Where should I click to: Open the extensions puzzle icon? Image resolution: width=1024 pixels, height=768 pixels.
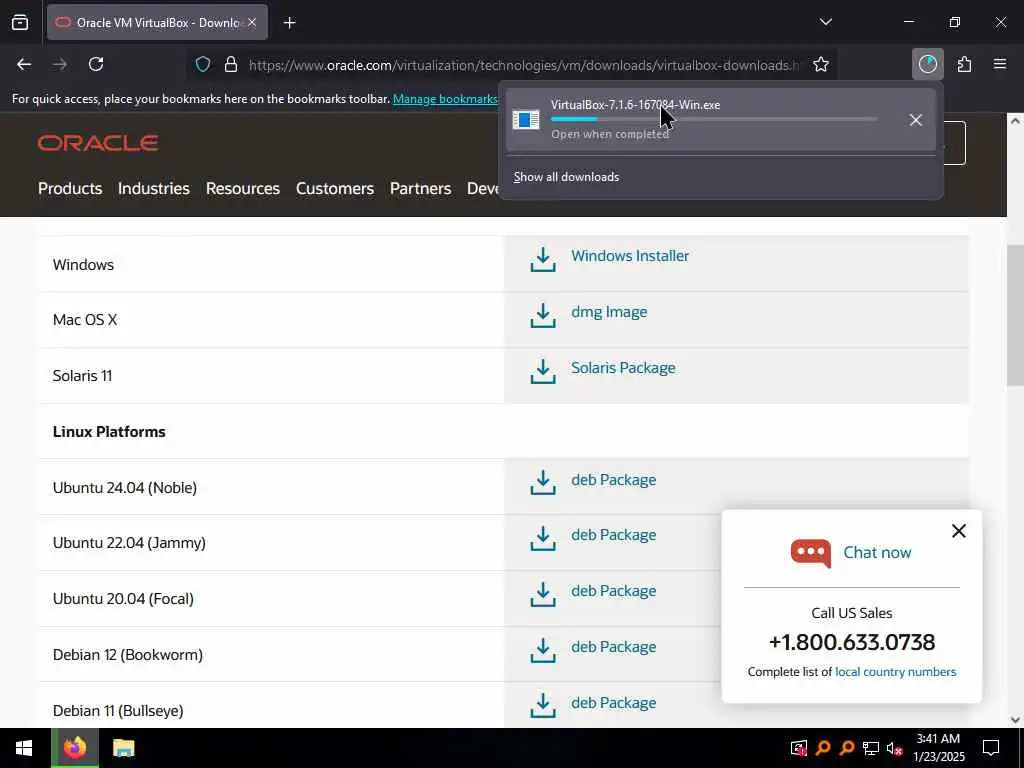[965, 64]
